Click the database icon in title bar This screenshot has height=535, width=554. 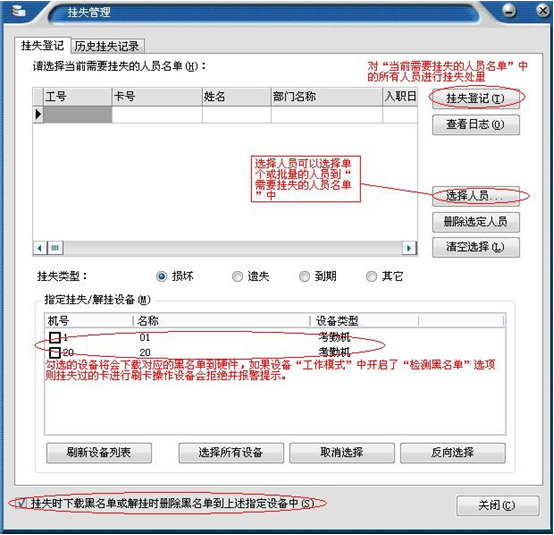pos(18,11)
